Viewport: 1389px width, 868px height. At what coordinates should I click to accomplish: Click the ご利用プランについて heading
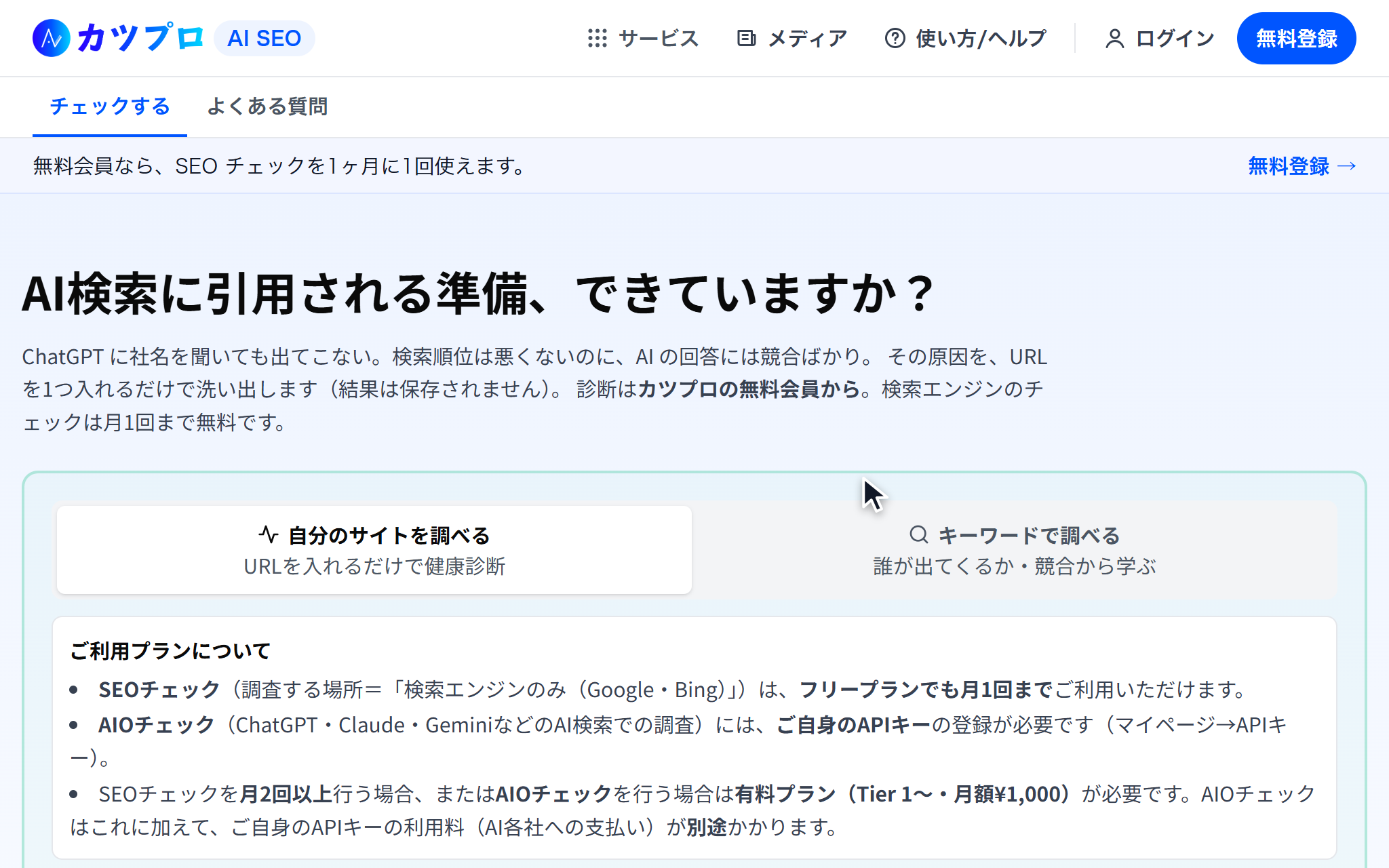170,651
